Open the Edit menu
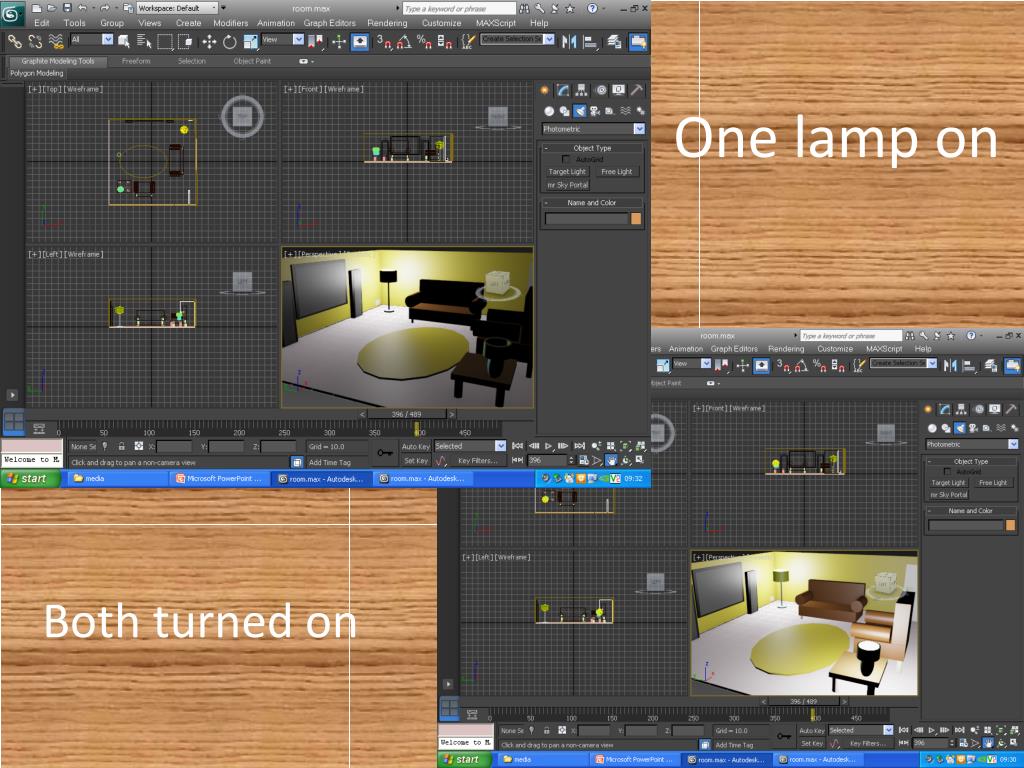The height and width of the screenshot is (768, 1024). pyautogui.click(x=42, y=23)
